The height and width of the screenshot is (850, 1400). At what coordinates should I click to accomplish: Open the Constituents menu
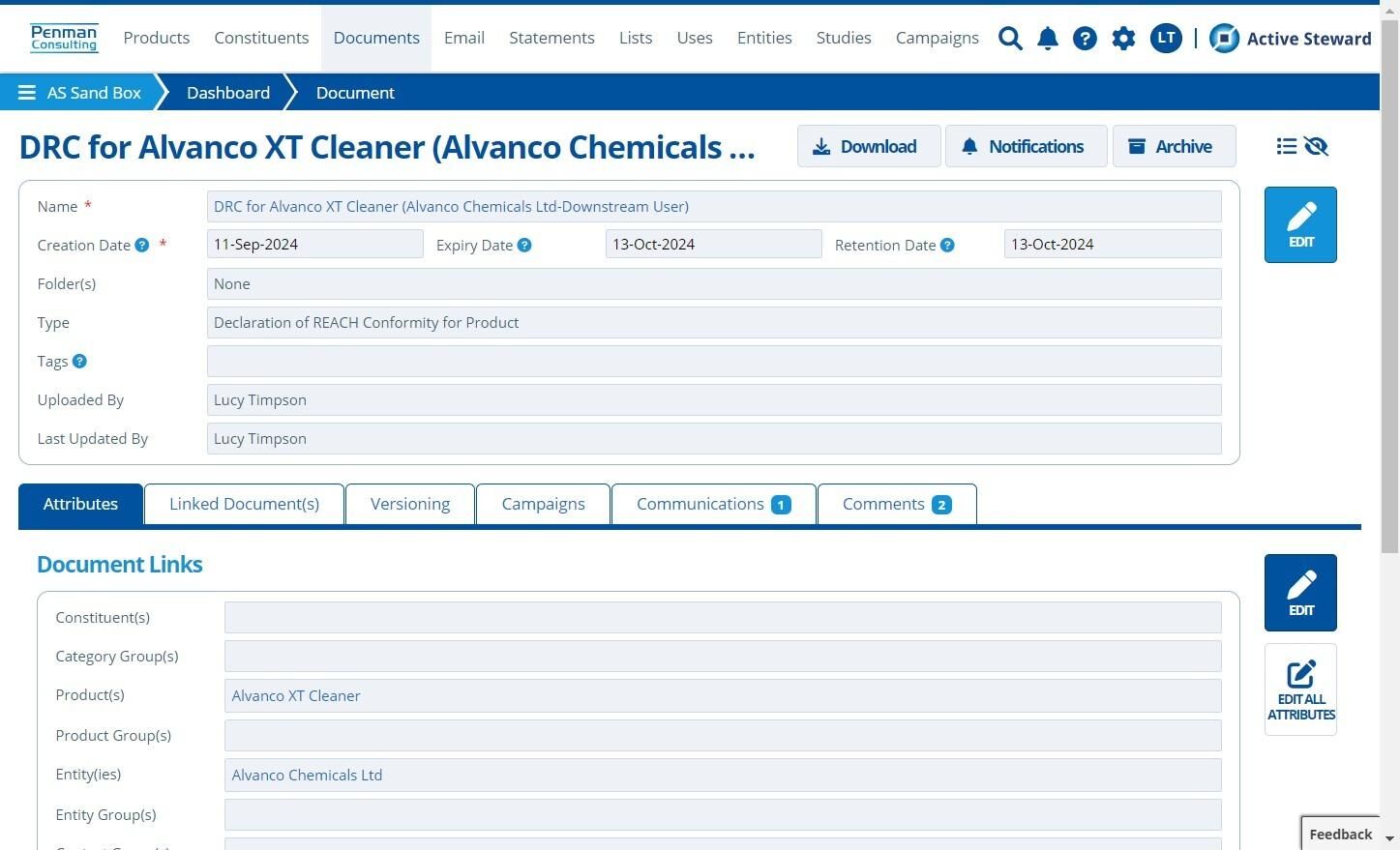(261, 38)
